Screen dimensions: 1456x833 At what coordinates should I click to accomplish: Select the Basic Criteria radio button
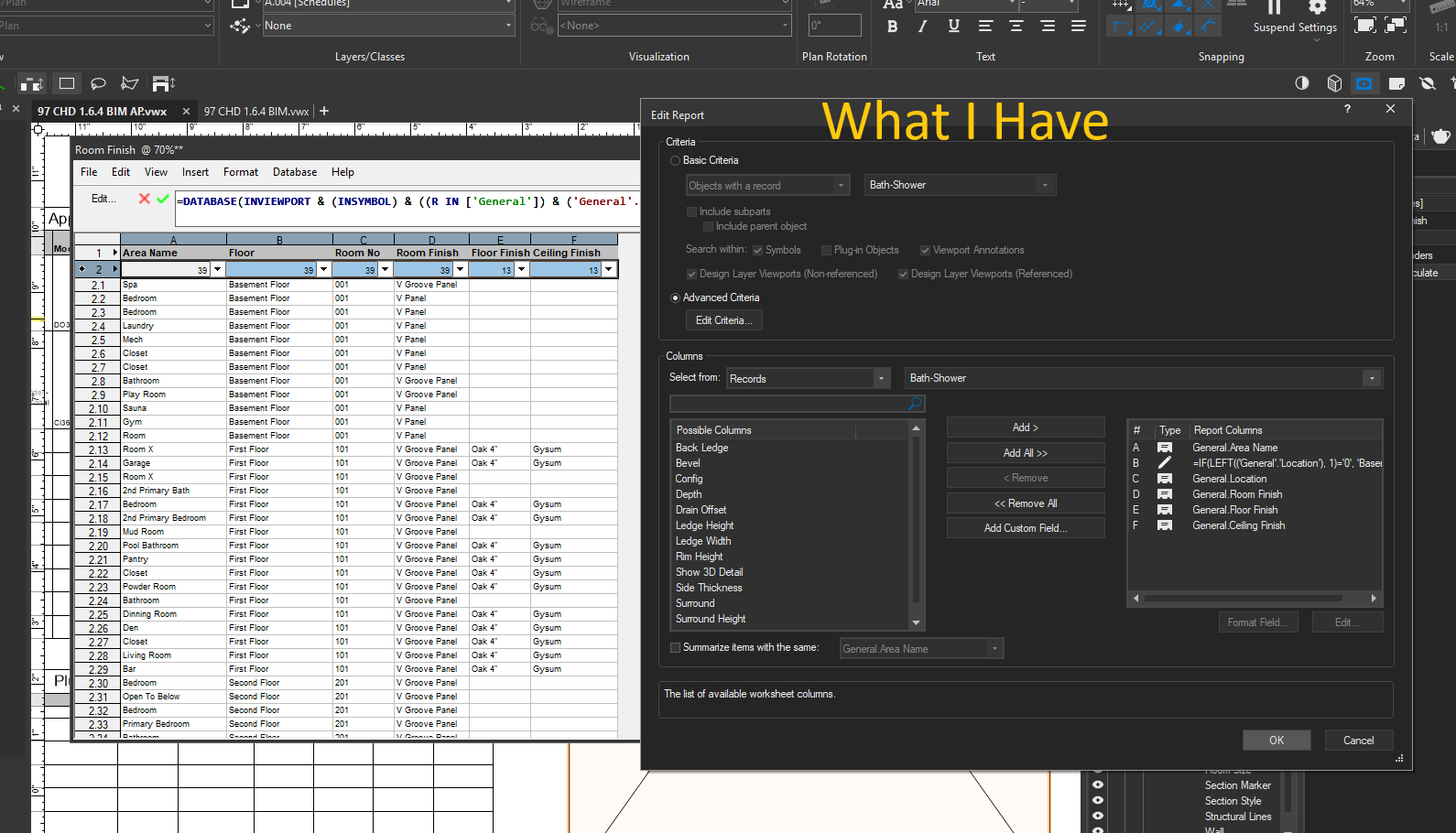(x=676, y=161)
